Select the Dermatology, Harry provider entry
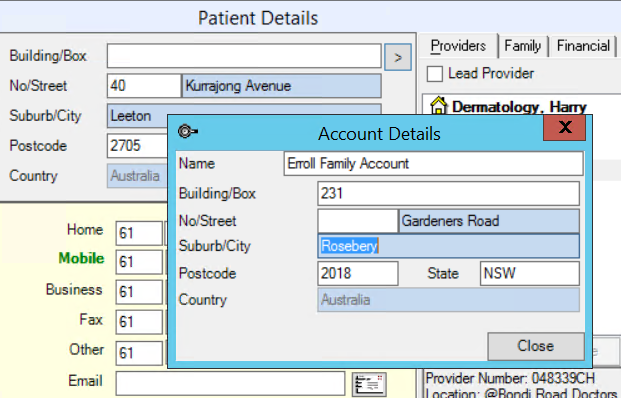621x398 pixels. (519, 107)
